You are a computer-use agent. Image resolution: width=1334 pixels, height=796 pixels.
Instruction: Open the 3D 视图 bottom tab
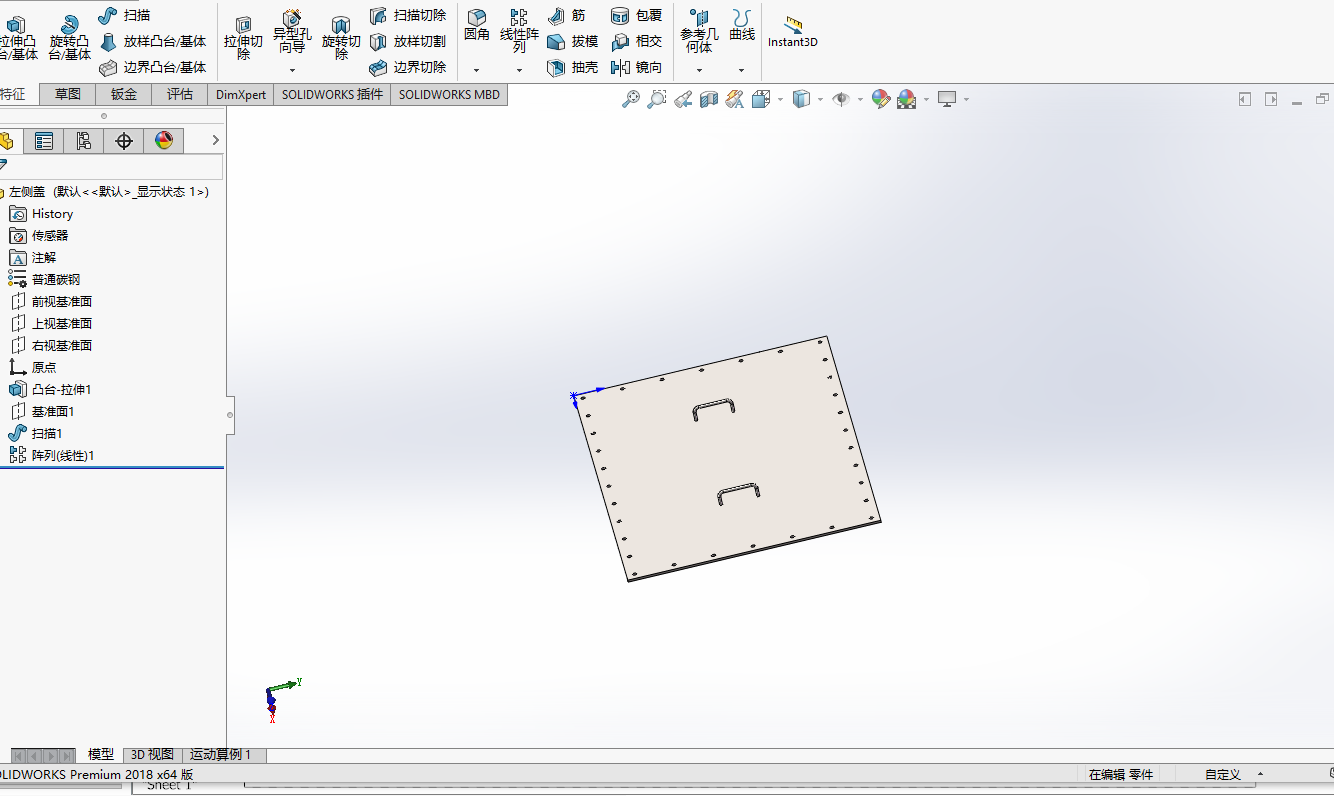pos(153,755)
